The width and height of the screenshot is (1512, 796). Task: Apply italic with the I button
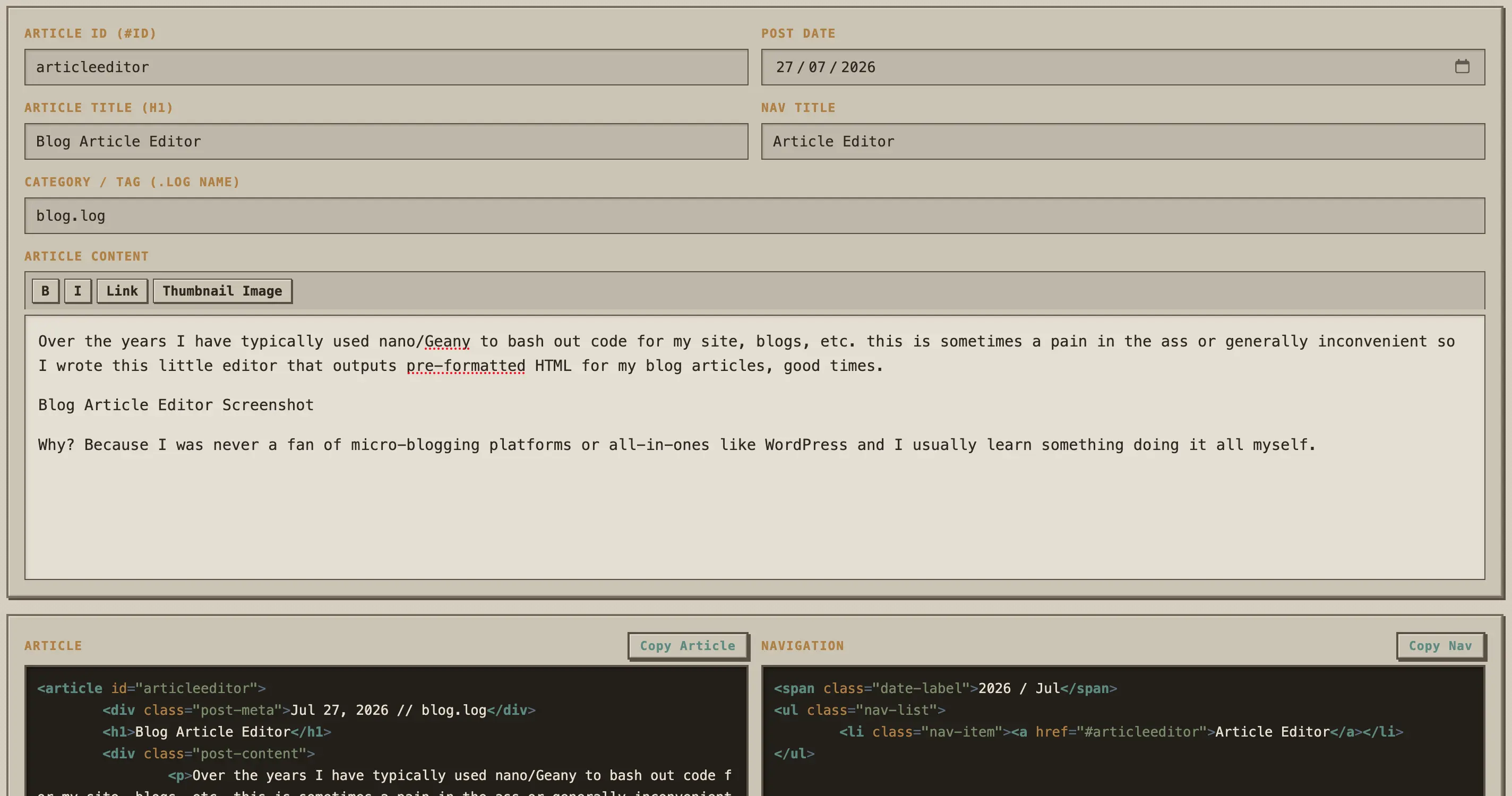tap(78, 291)
